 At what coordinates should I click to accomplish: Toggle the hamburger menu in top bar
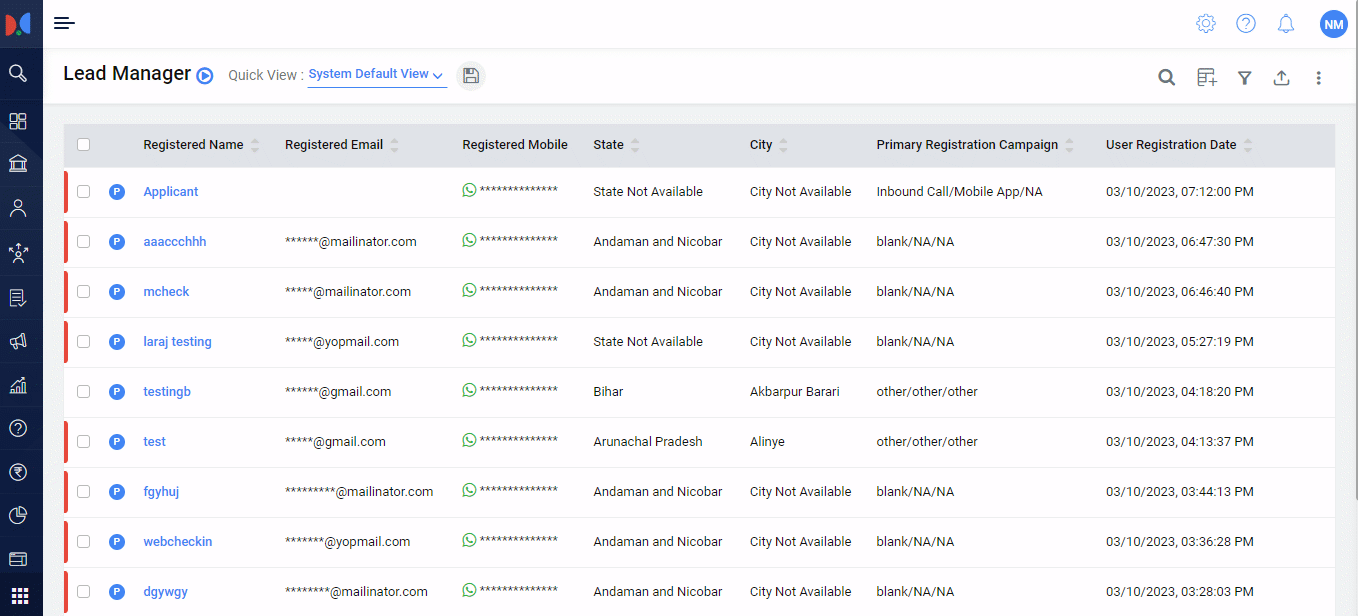click(x=64, y=23)
